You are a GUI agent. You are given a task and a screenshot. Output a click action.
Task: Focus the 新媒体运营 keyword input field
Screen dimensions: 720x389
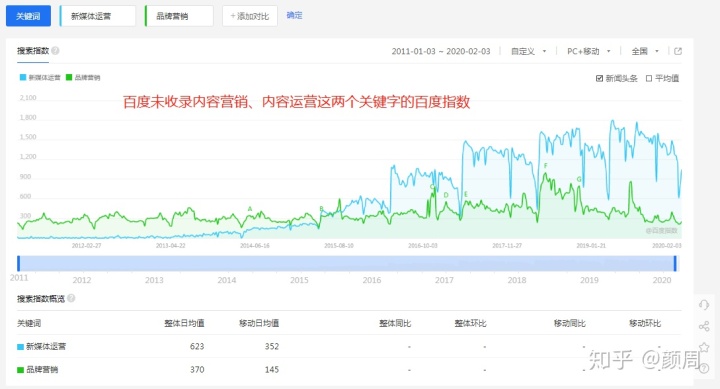pyautogui.click(x=98, y=16)
